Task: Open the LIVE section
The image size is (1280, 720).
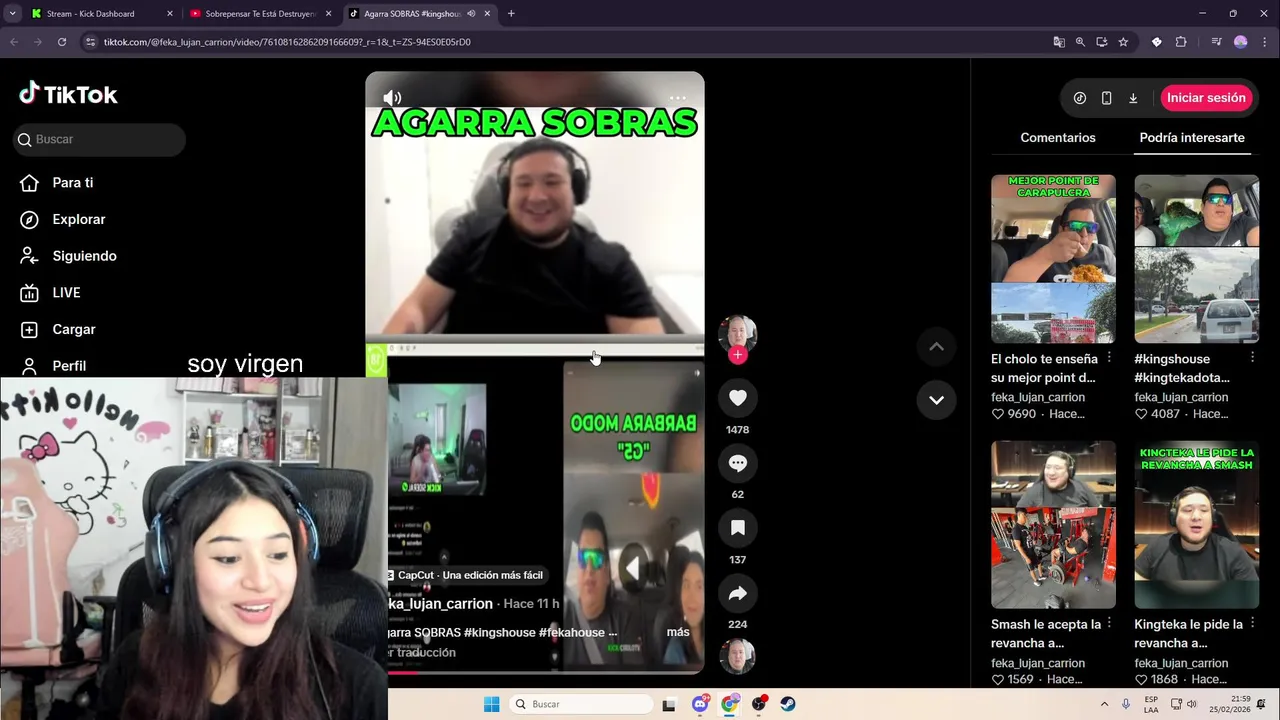Action: pos(50,293)
